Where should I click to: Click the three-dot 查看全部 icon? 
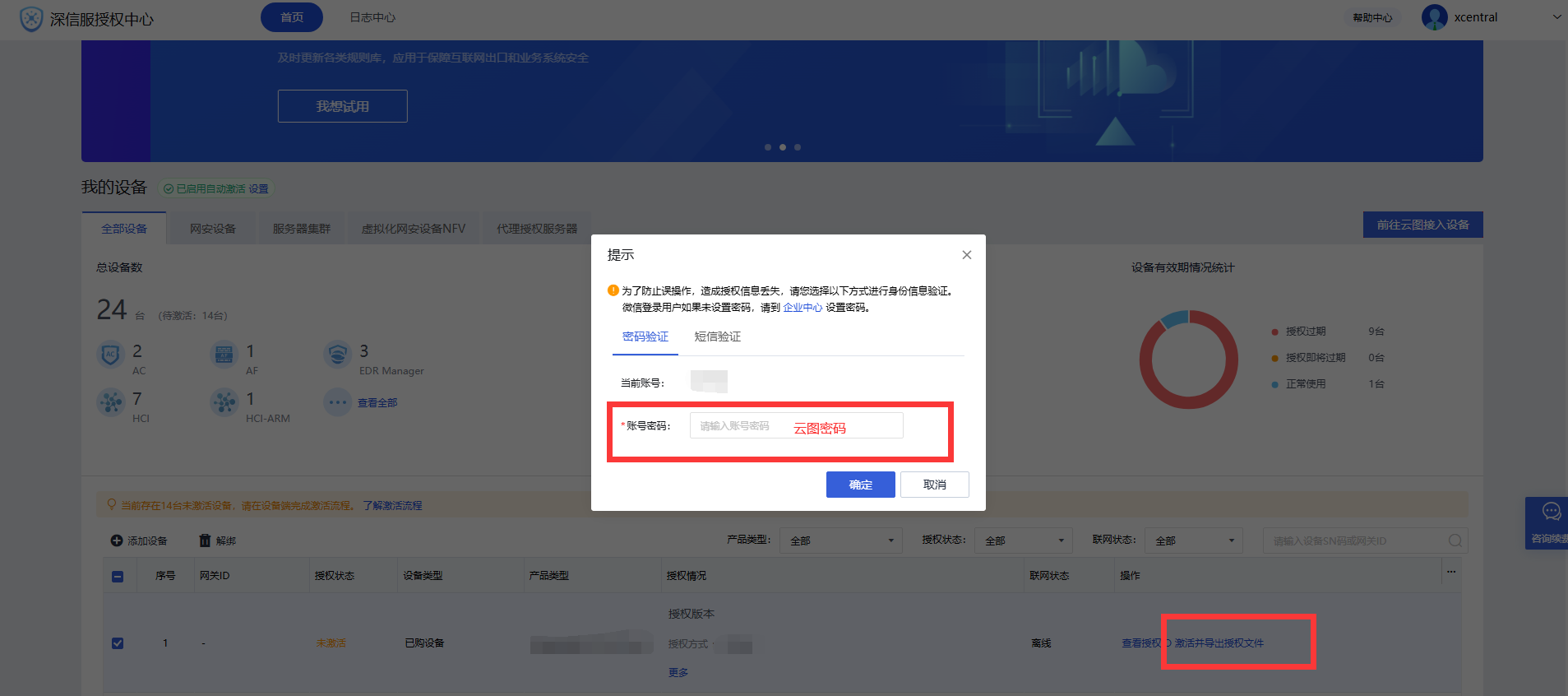[x=337, y=402]
